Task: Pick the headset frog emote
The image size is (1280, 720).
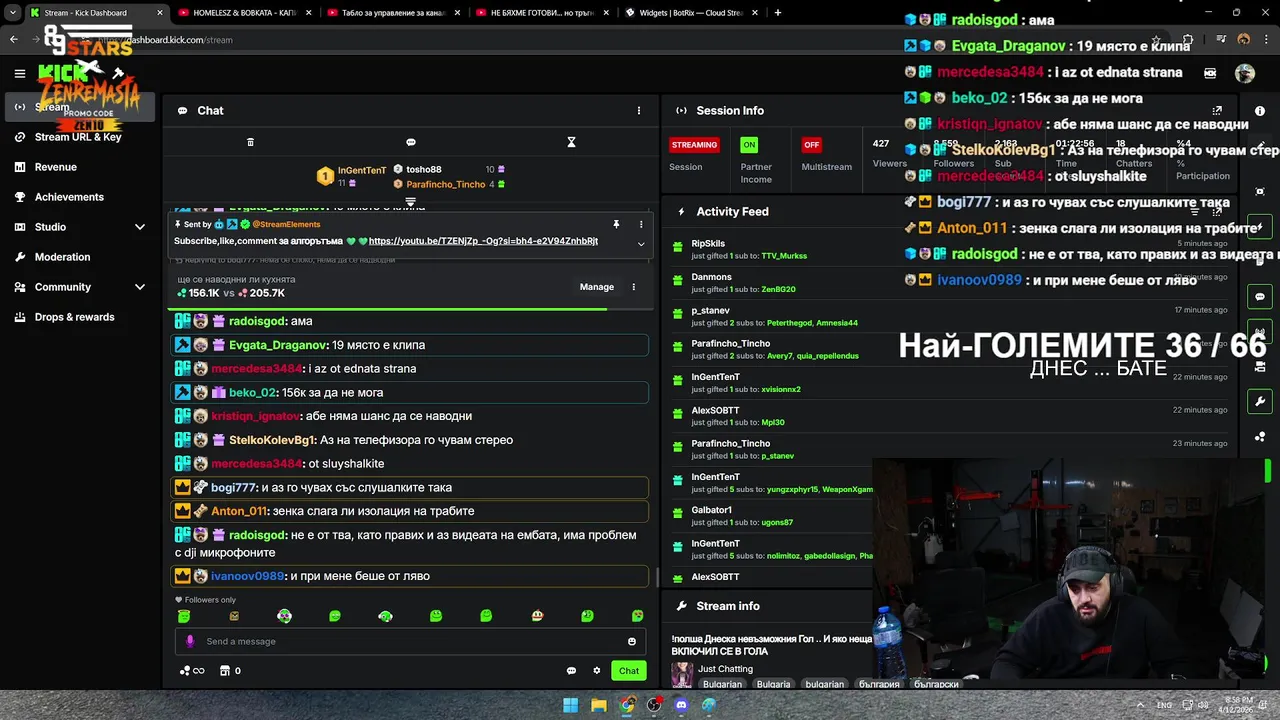Action: (x=385, y=616)
